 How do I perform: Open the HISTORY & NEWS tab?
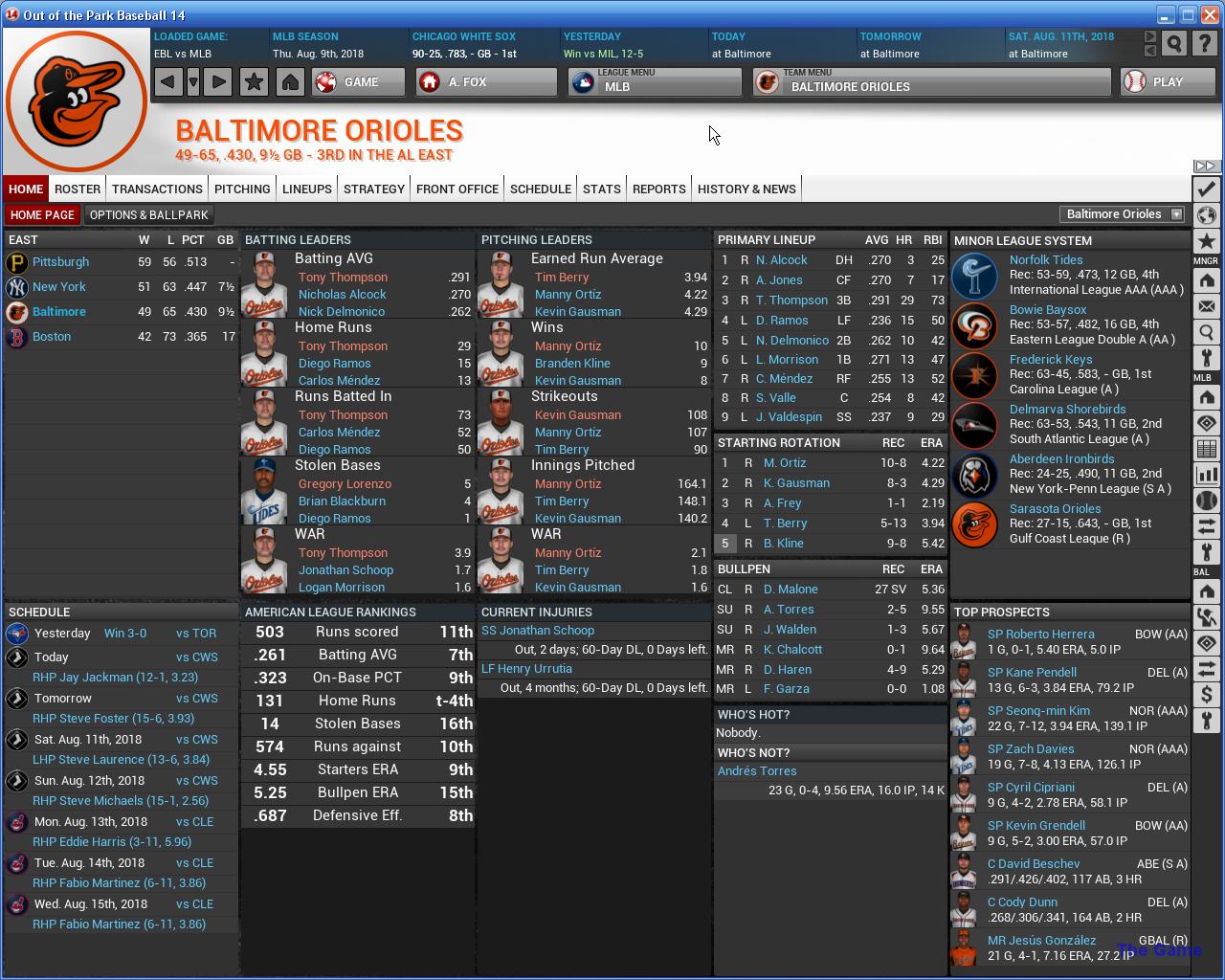[x=746, y=189]
